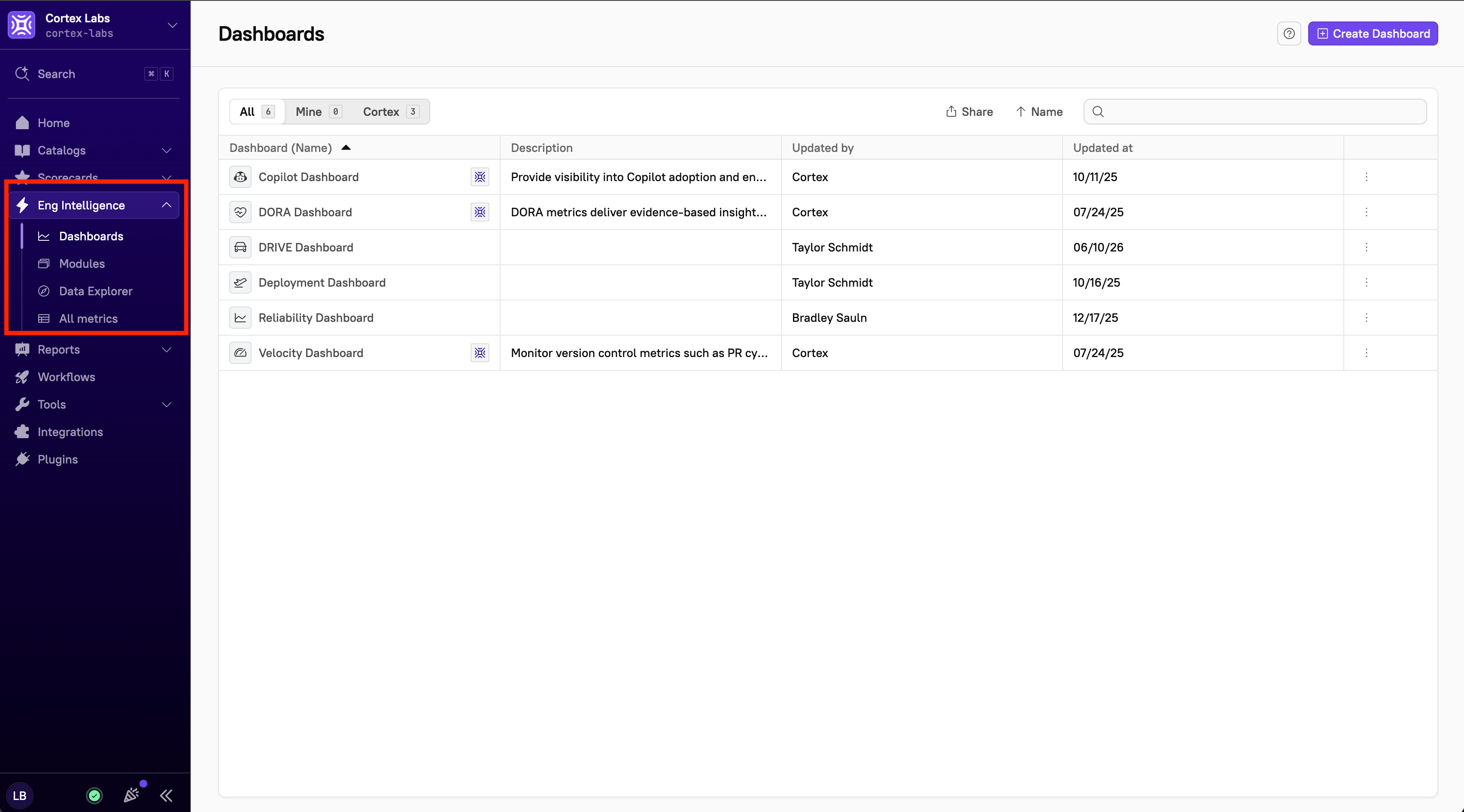Click the Cortex Labs logo icon
The image size is (1464, 812).
[x=21, y=25]
